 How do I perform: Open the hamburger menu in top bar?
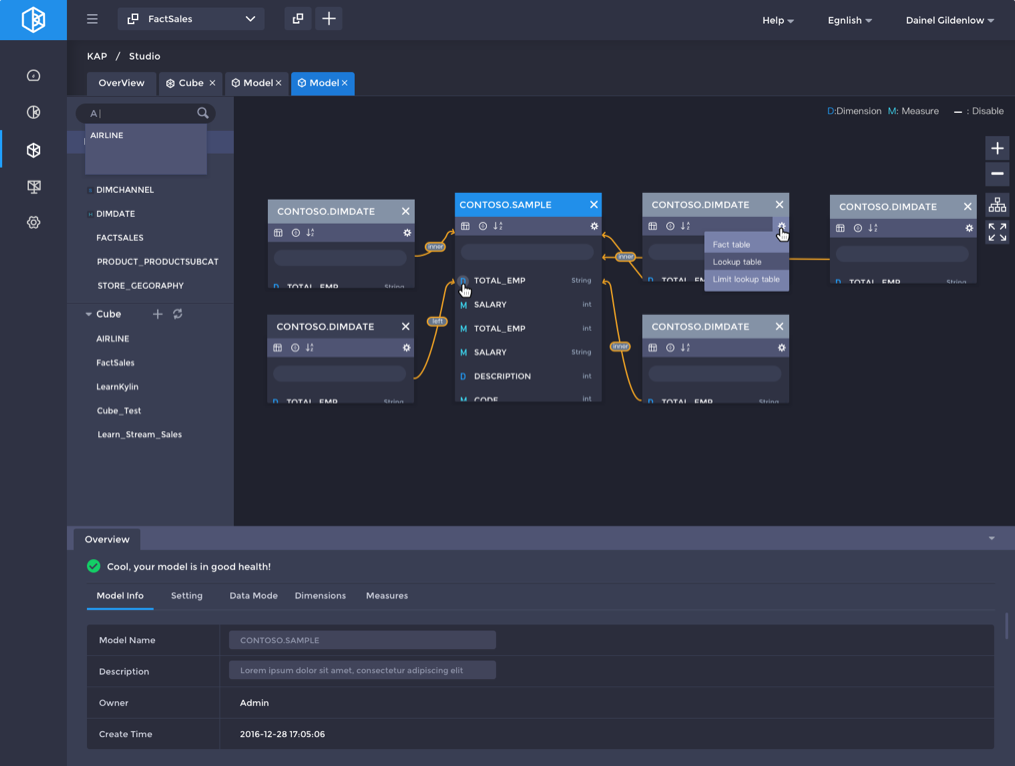click(x=92, y=19)
